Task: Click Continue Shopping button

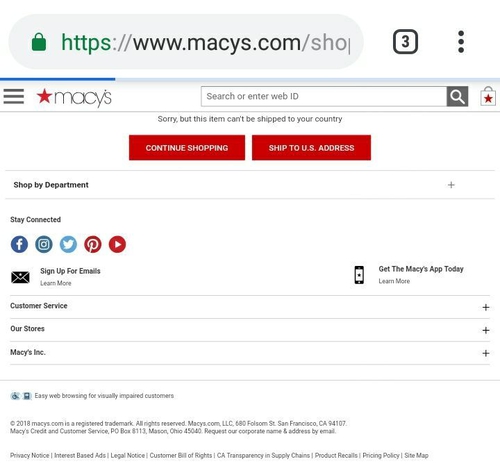Action: click(187, 148)
